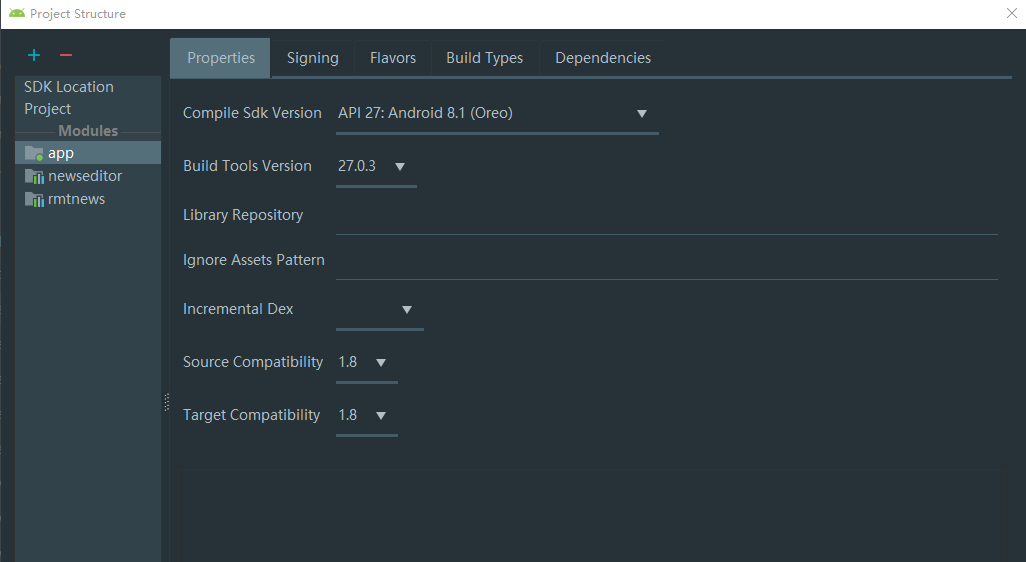The image size is (1026, 562).
Task: Open the Source Compatibility dropdown
Action: click(381, 362)
